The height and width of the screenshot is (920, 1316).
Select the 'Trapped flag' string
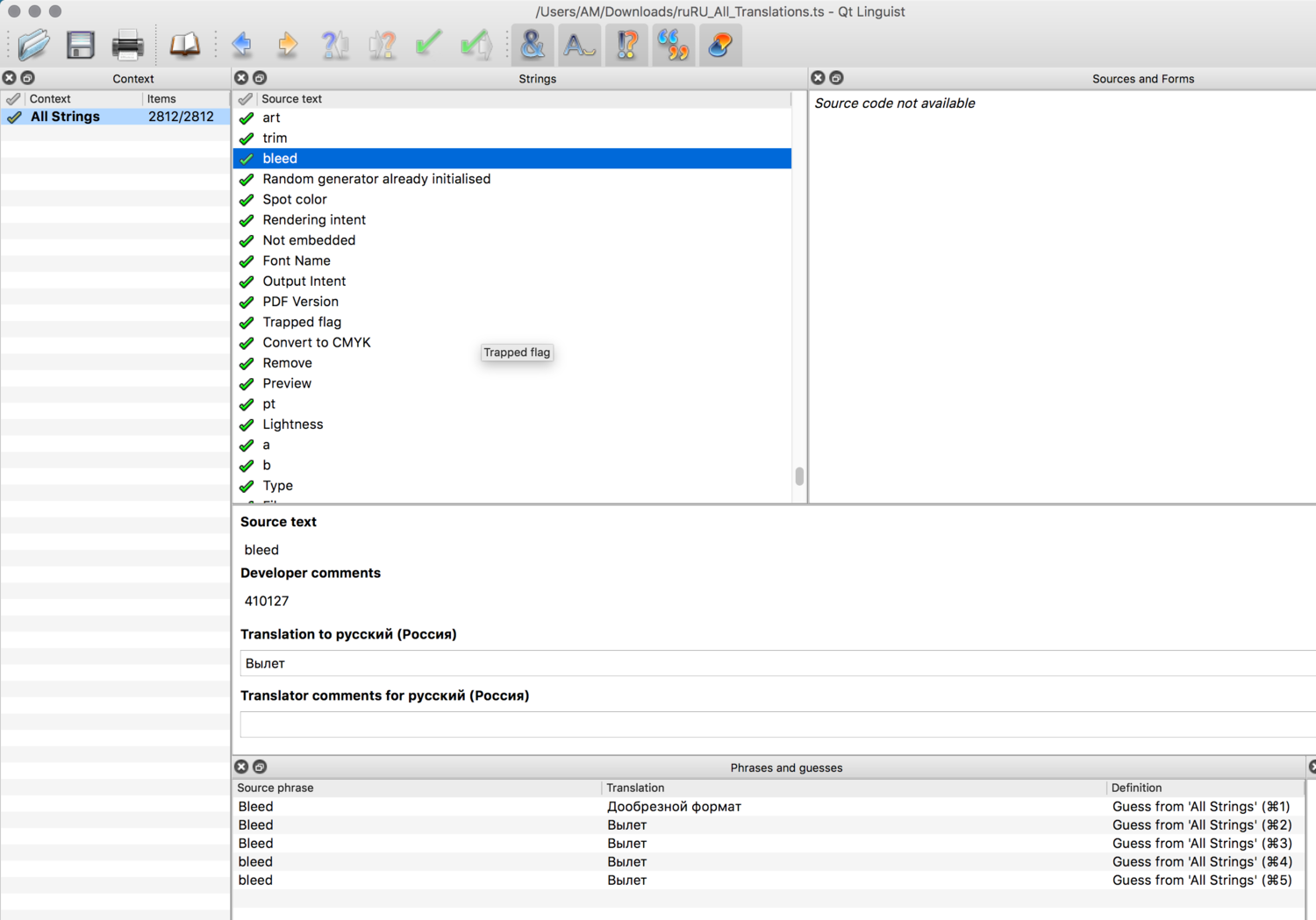302,322
